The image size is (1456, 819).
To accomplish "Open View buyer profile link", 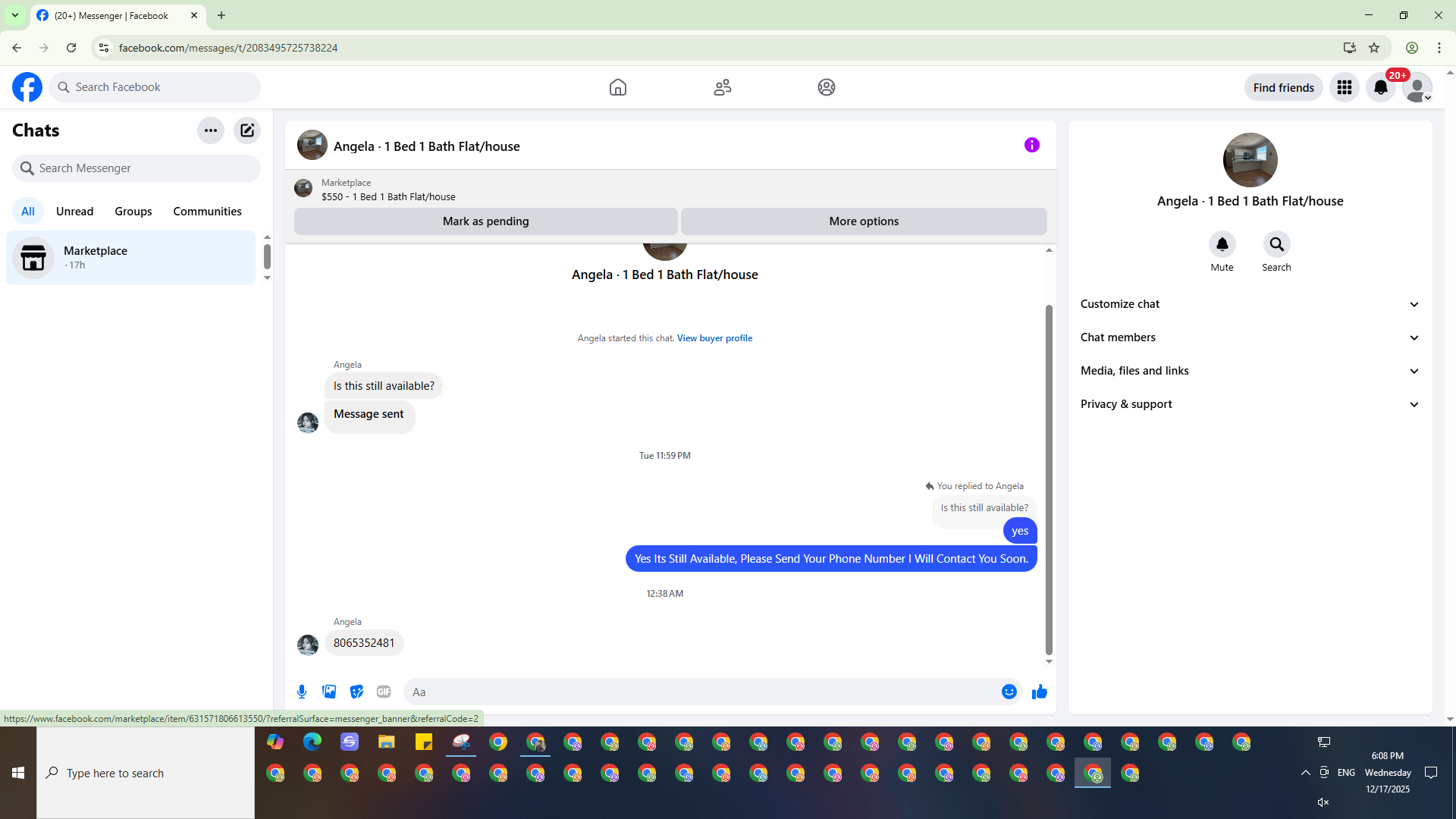I will click(x=714, y=338).
